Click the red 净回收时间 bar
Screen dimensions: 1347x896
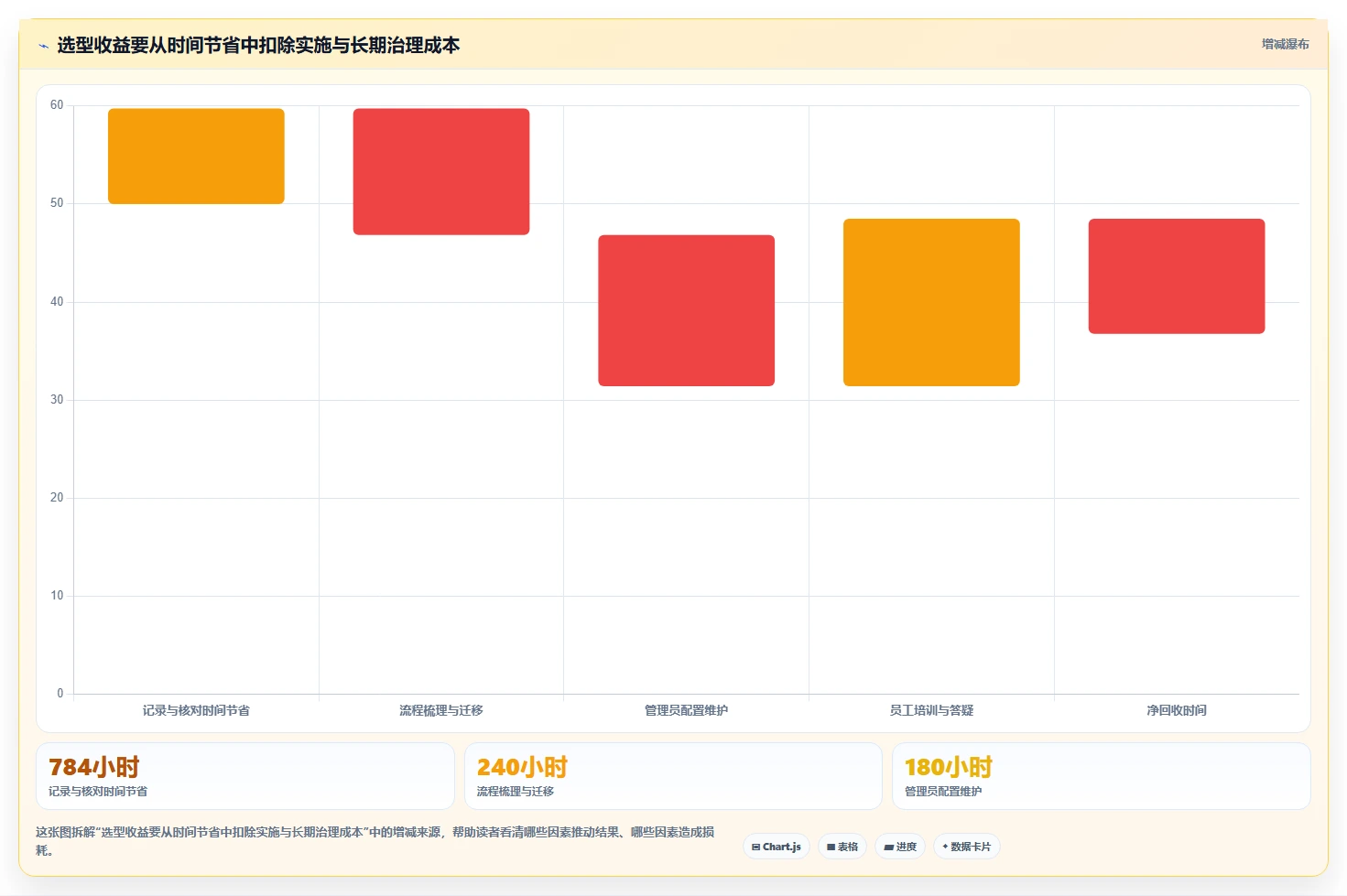1177,275
